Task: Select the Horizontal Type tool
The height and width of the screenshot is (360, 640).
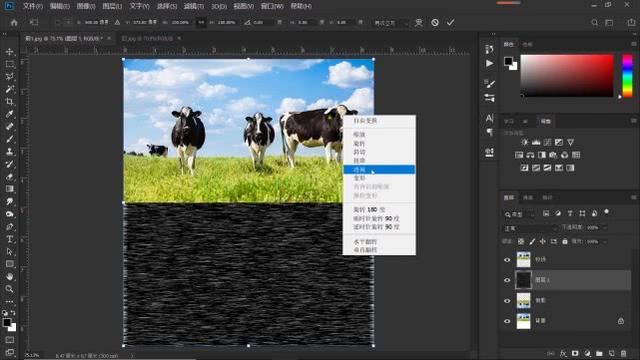Action: [x=10, y=239]
